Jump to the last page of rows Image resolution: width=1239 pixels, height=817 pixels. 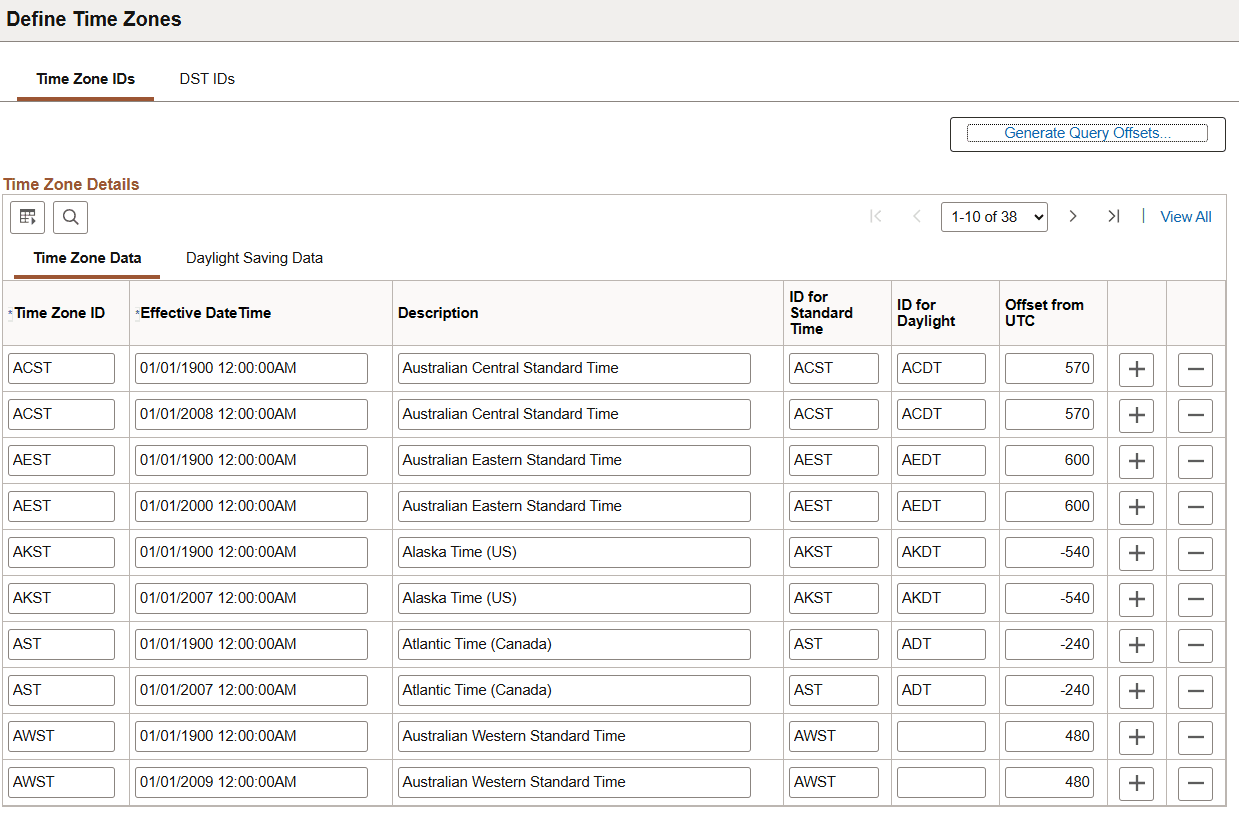(1114, 216)
